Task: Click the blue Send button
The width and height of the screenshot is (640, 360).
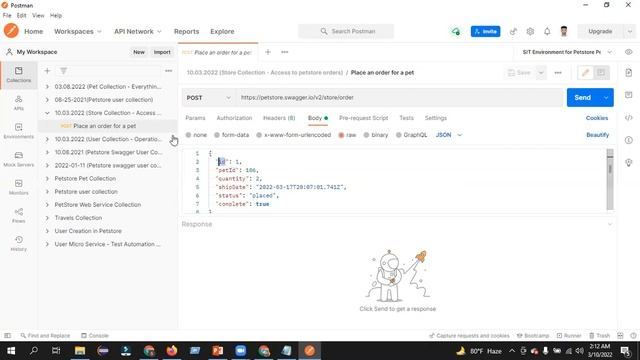Action: (x=582, y=98)
